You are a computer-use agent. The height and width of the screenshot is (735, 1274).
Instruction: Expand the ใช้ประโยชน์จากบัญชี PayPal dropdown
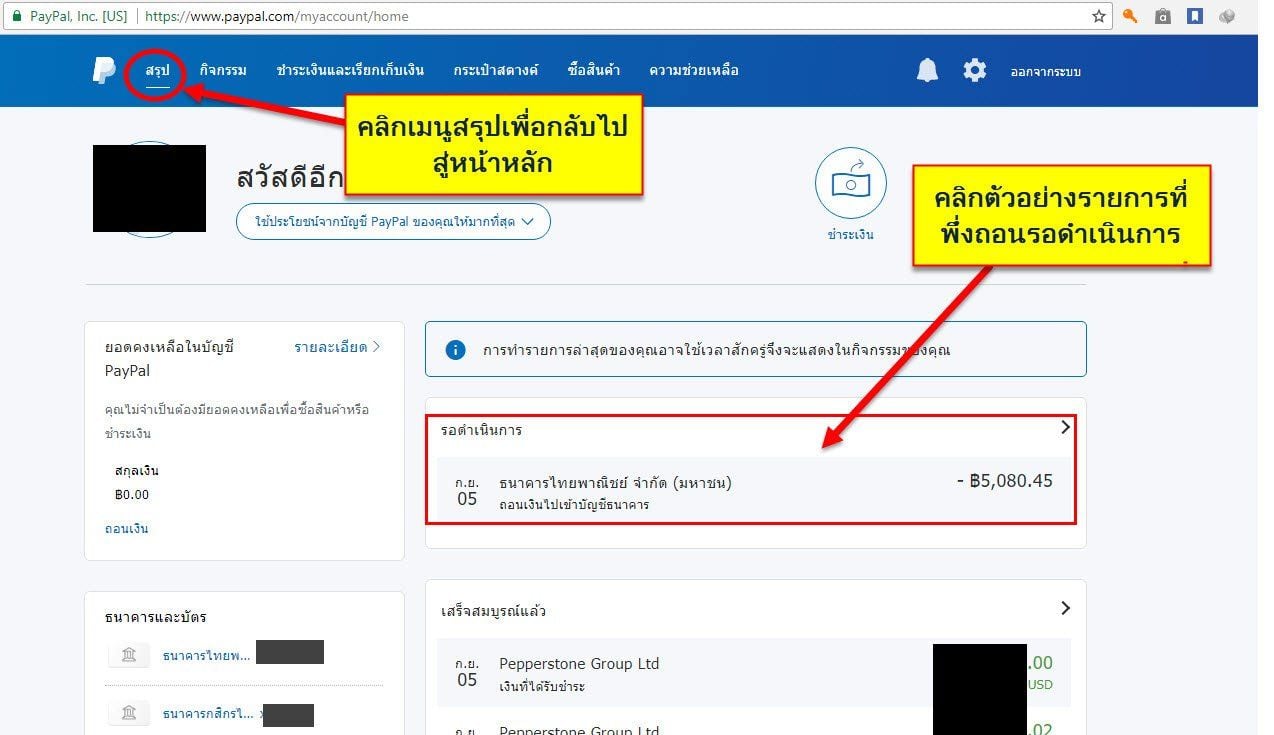(393, 221)
